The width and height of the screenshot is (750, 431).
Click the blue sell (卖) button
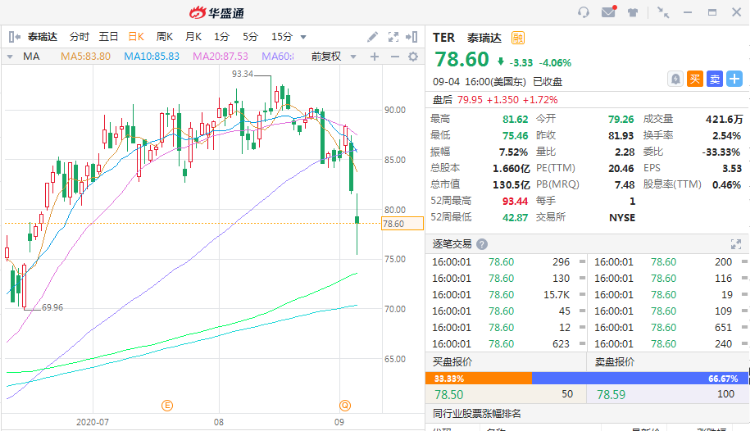(715, 79)
